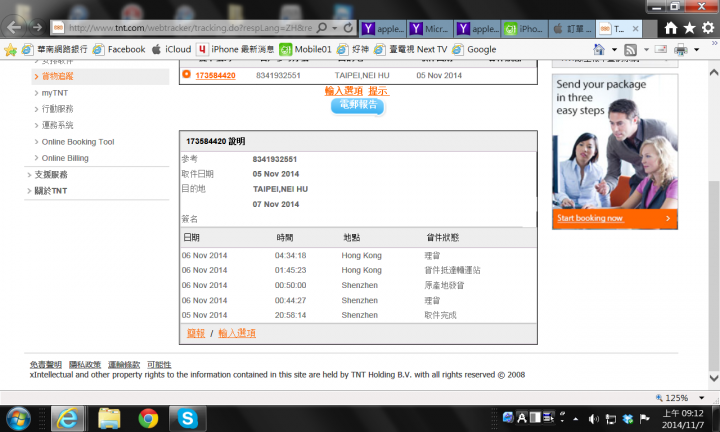Launch Google Chrome from the taskbar
The image size is (720, 432).
(148, 419)
